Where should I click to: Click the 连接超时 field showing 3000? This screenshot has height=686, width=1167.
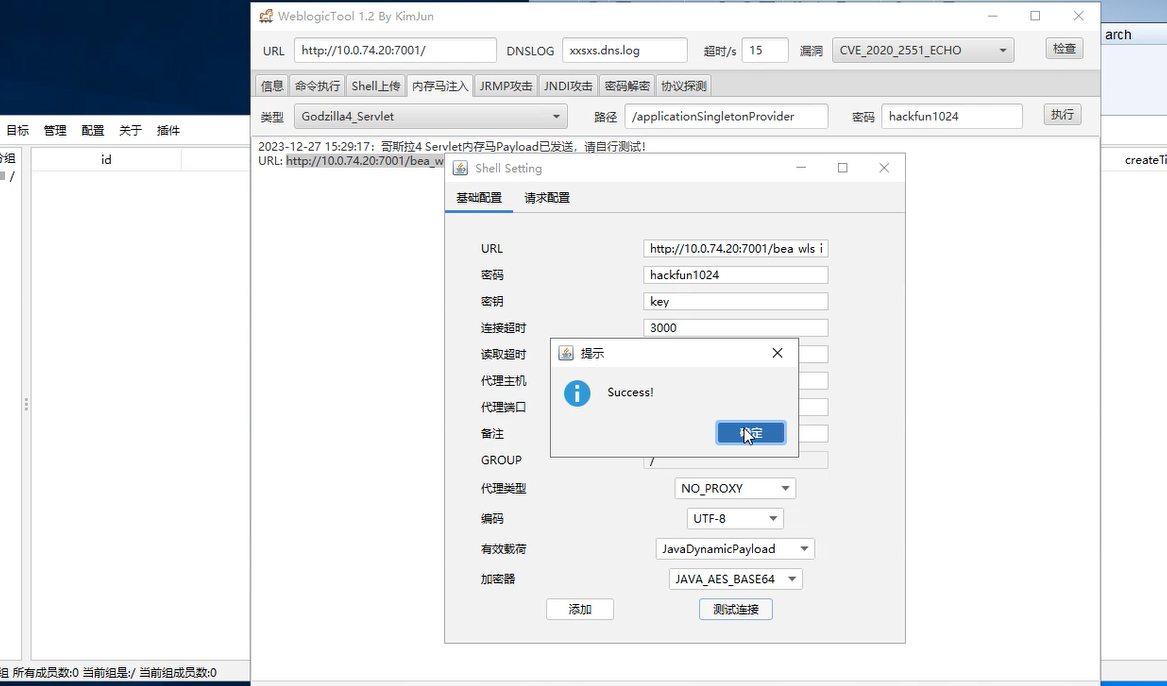tap(735, 327)
